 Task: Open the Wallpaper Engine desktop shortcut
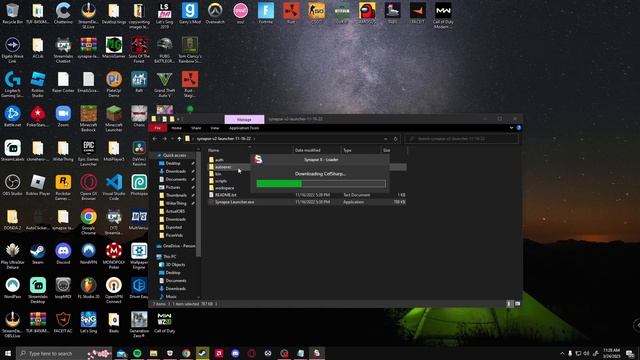coord(139,256)
